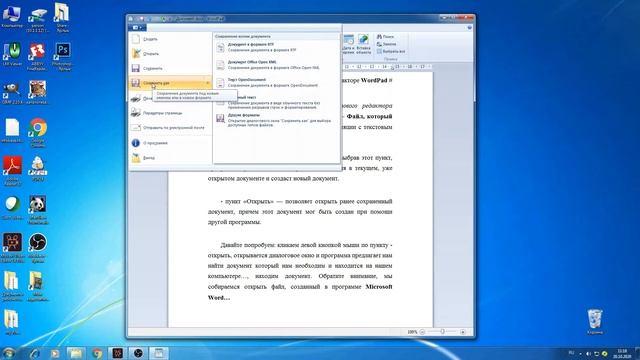Screen dimensions: 640x360
Task: Choose Открыть (Open) in WordPad menu
Action: click(x=170, y=53)
